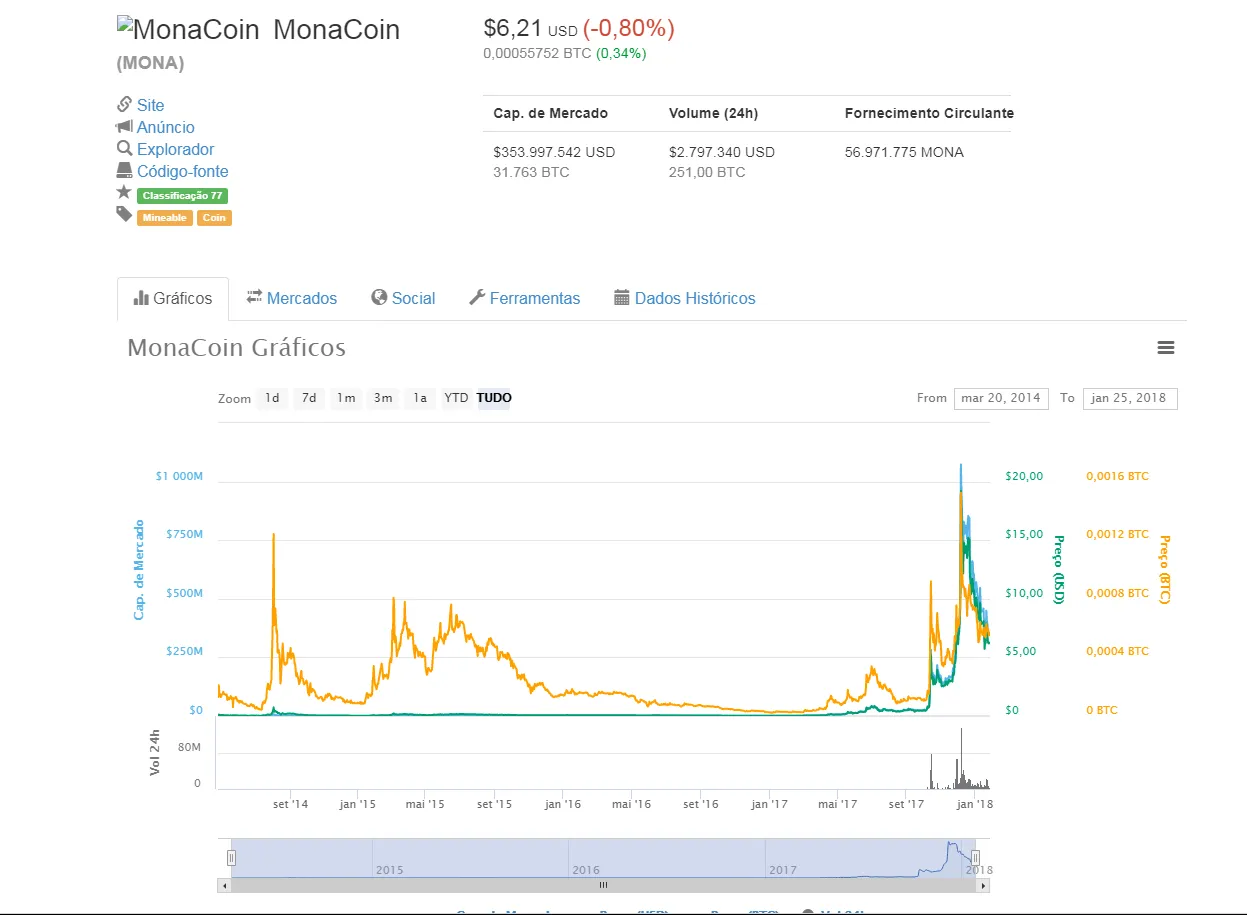This screenshot has width=1247, height=915.
Task: Open the Código-fonte link
Action: tap(183, 171)
